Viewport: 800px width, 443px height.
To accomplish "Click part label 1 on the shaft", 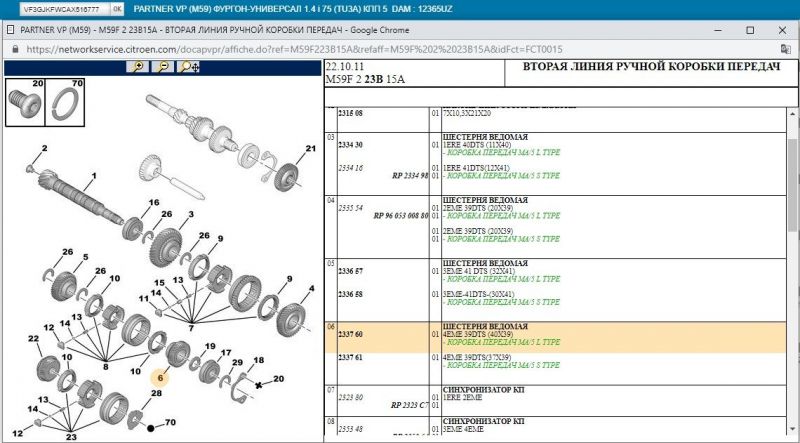I will click(x=93, y=174).
